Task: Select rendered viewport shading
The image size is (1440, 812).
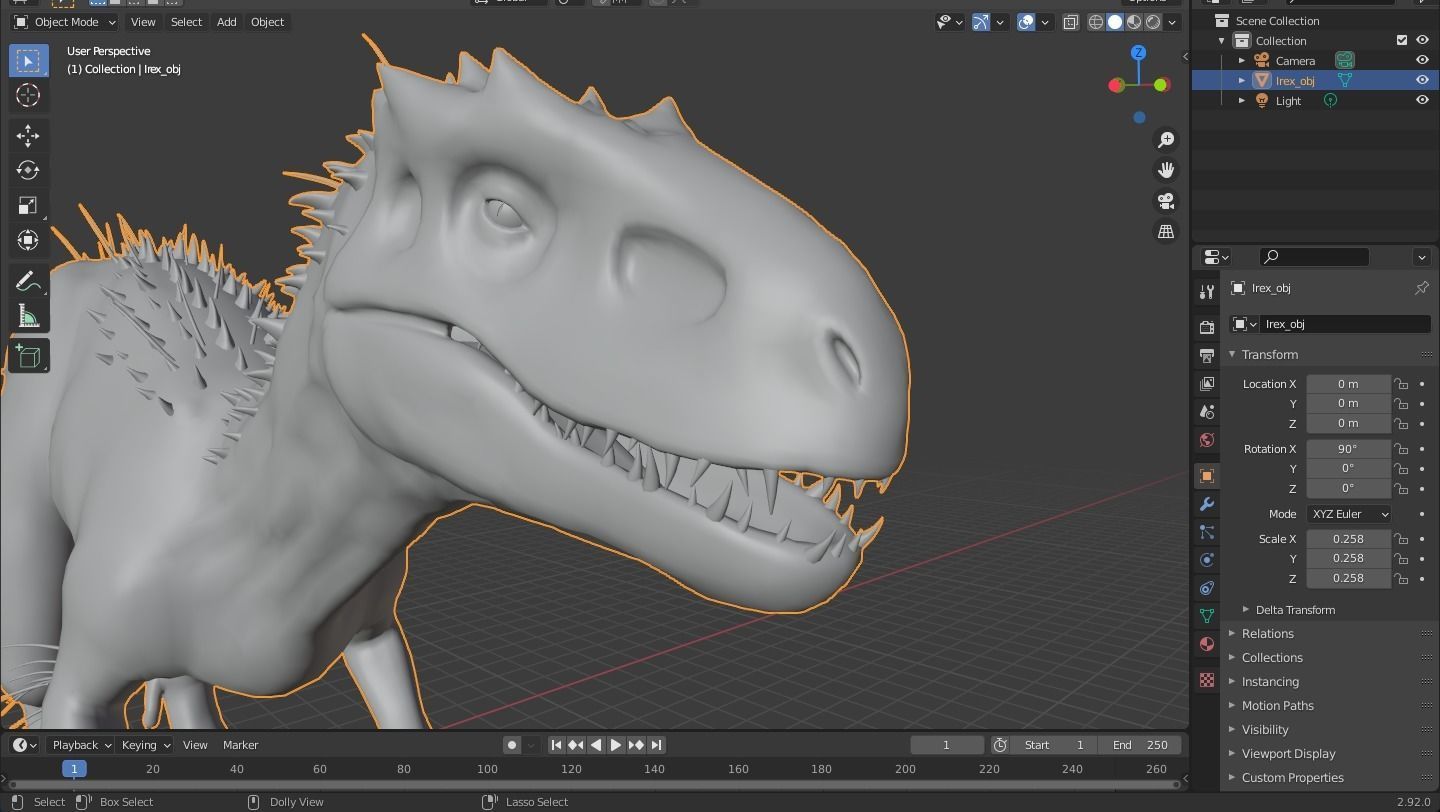Action: [1153, 22]
